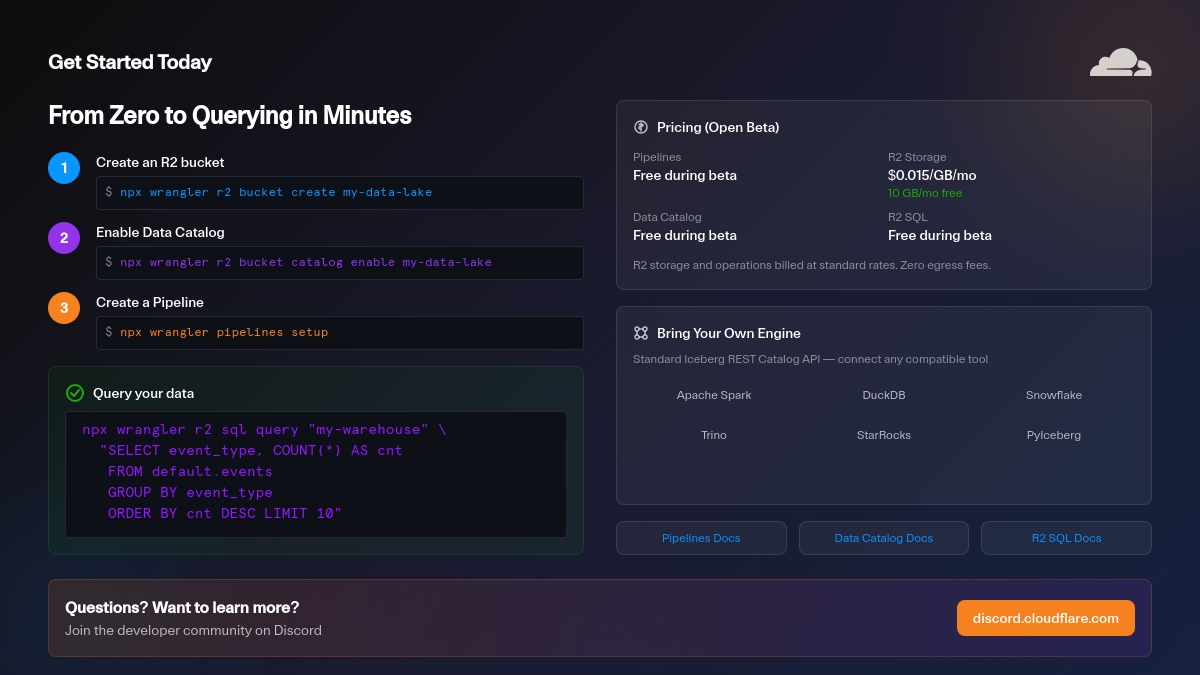The height and width of the screenshot is (675, 1200).
Task: Open the Pipelines Docs link
Action: 701,538
